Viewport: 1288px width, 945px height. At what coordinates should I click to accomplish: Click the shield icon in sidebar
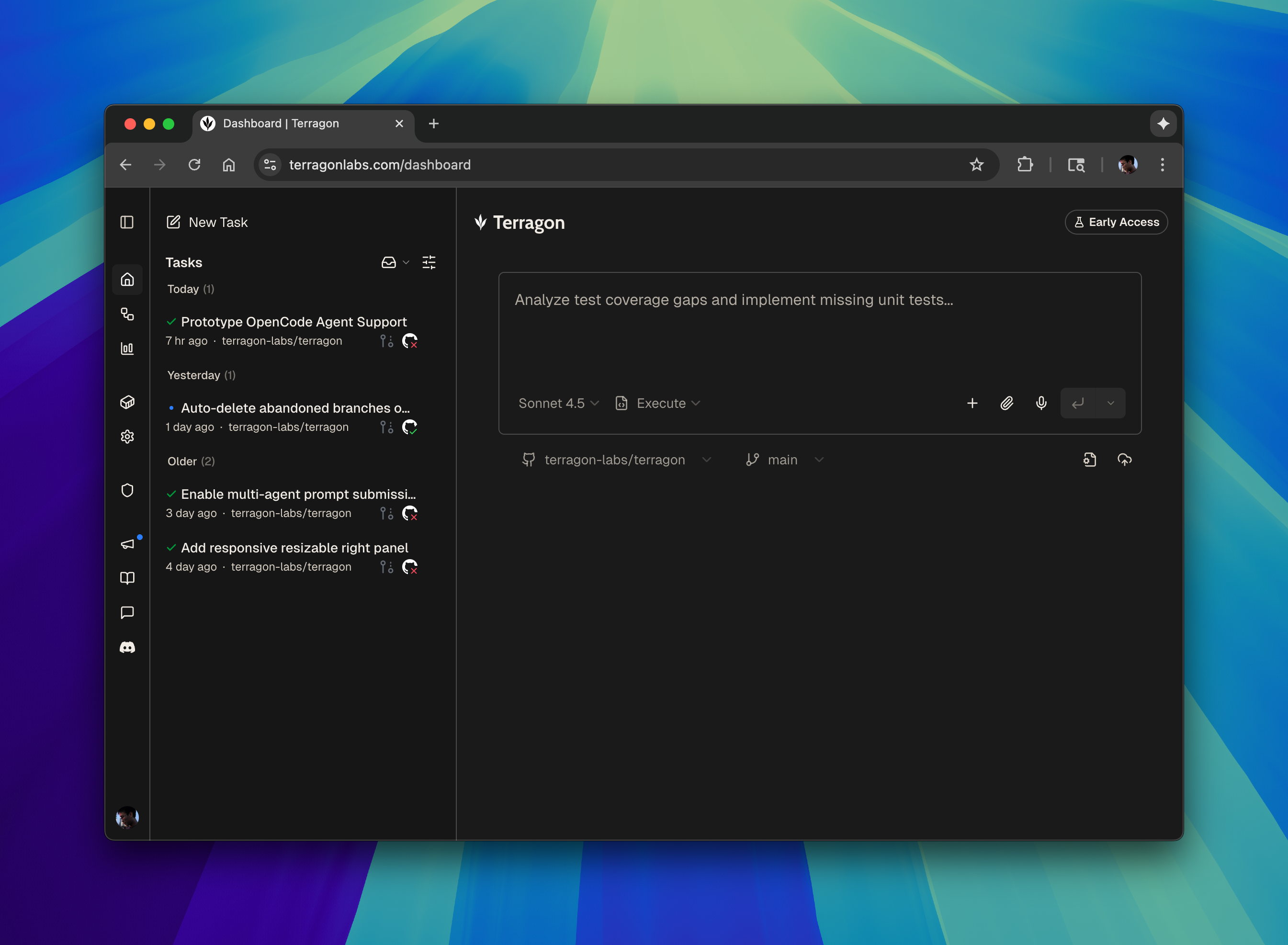pos(127,490)
